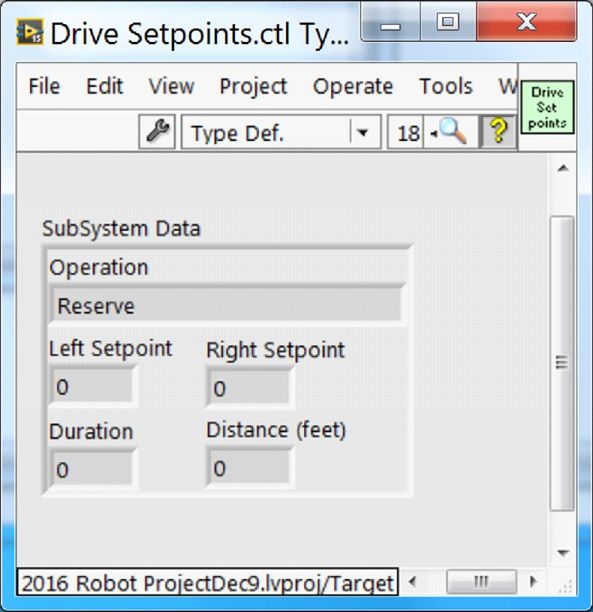Click the wrench apply changes icon
593x612 pixels.
click(x=157, y=132)
